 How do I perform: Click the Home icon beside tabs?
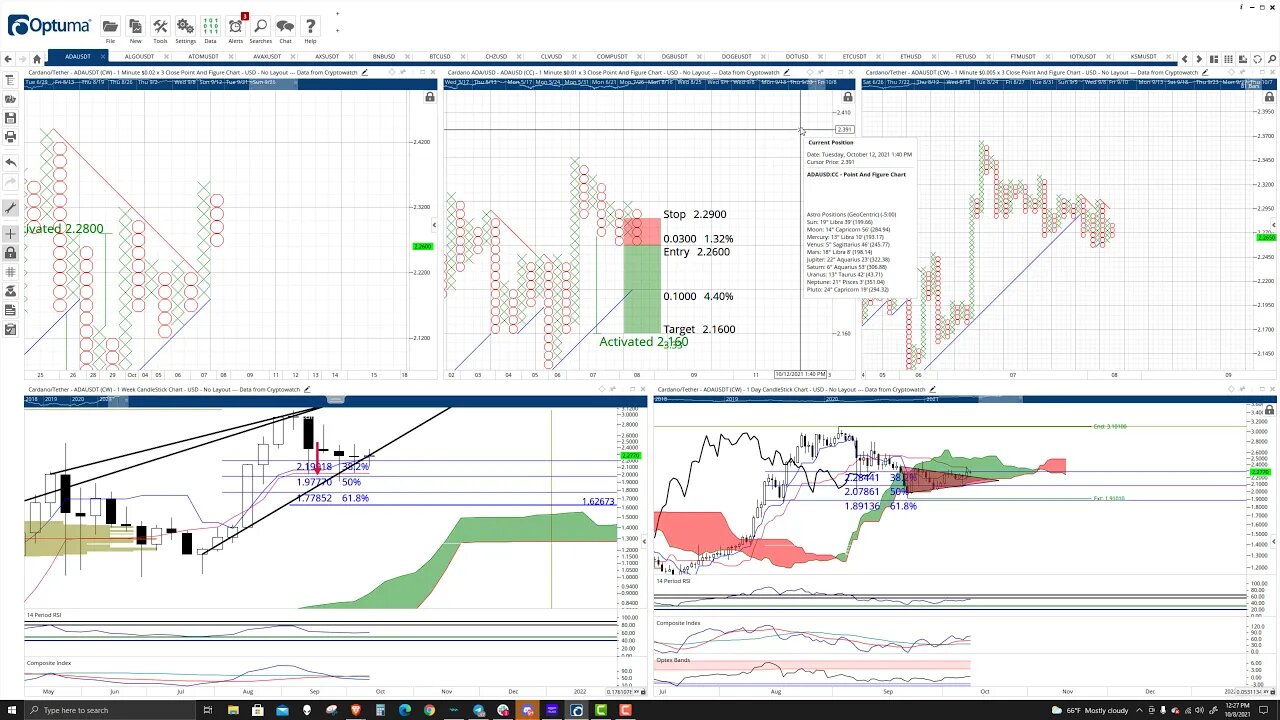click(x=37, y=59)
